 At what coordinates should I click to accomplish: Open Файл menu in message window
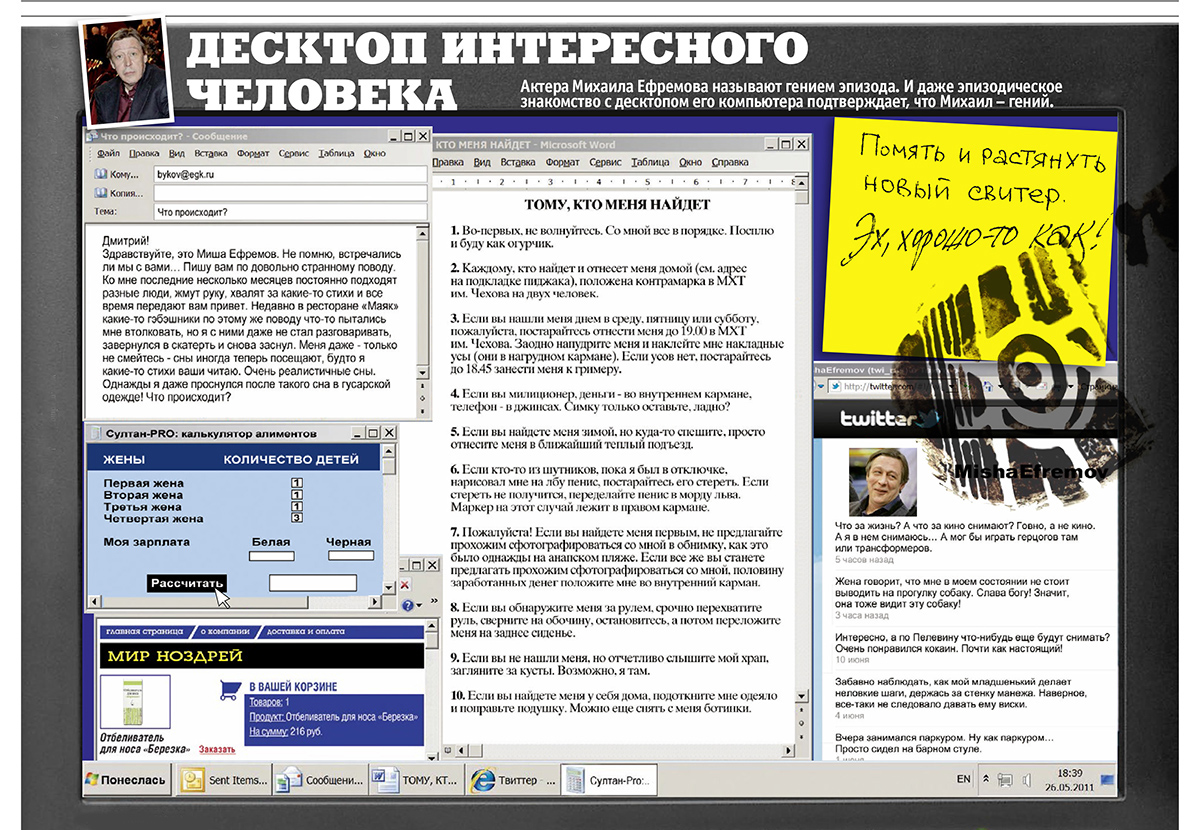109,154
